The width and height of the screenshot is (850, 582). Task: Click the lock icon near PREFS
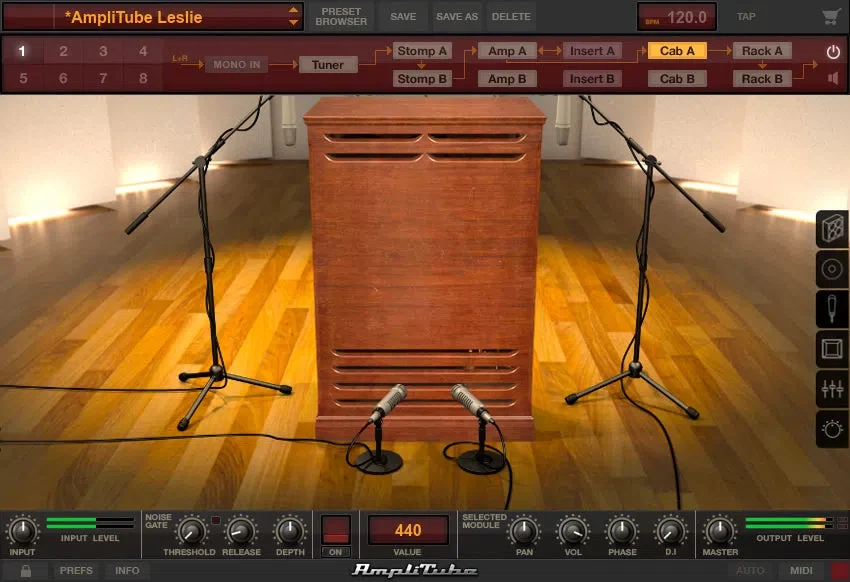pyautogui.click(x=25, y=571)
